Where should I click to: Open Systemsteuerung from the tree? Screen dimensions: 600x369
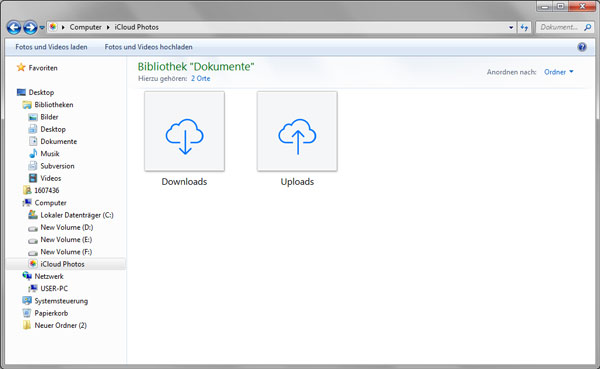tap(61, 301)
